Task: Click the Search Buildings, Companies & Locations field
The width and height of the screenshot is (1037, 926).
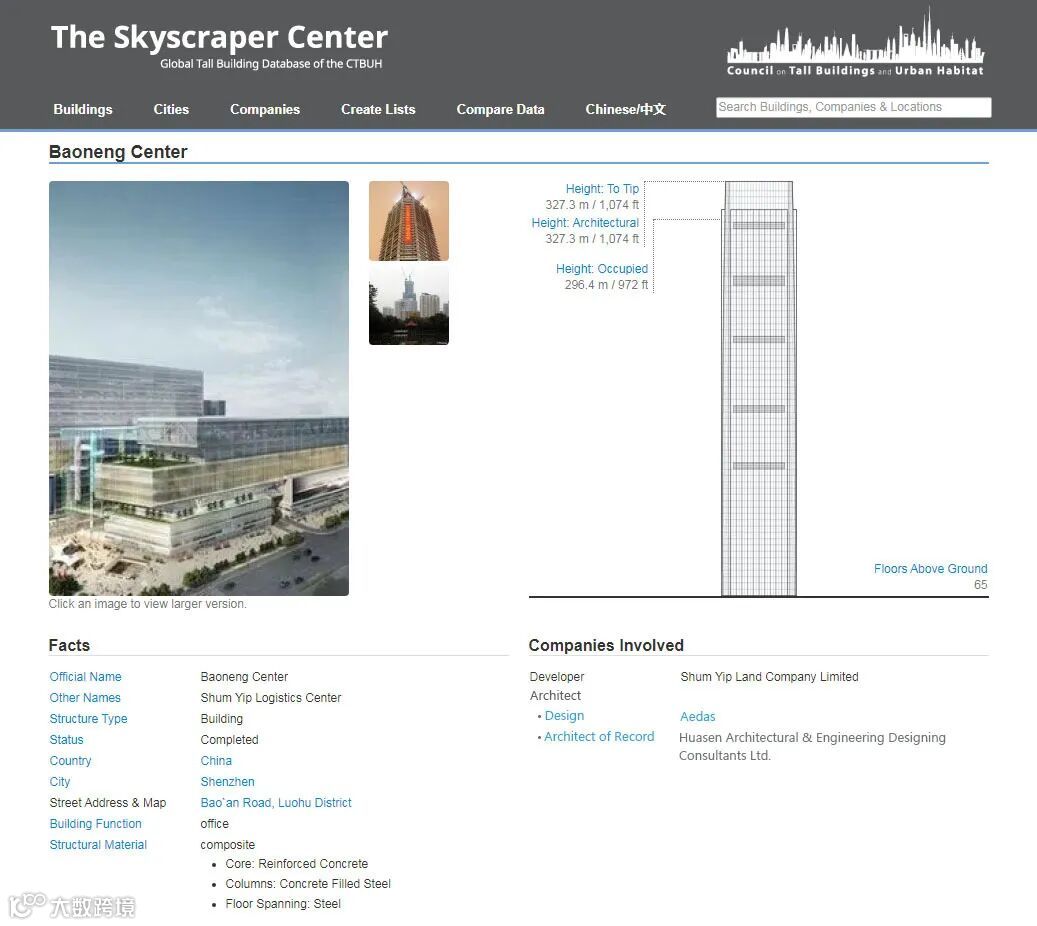Action: 853,107
